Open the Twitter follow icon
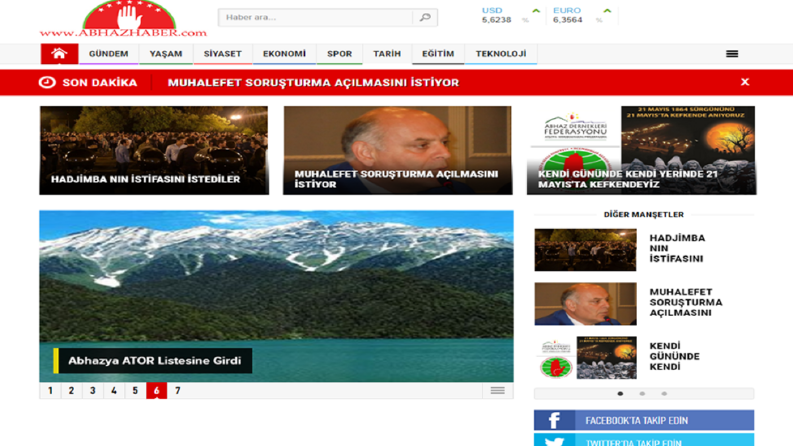This screenshot has height=446, width=793. [x=554, y=441]
